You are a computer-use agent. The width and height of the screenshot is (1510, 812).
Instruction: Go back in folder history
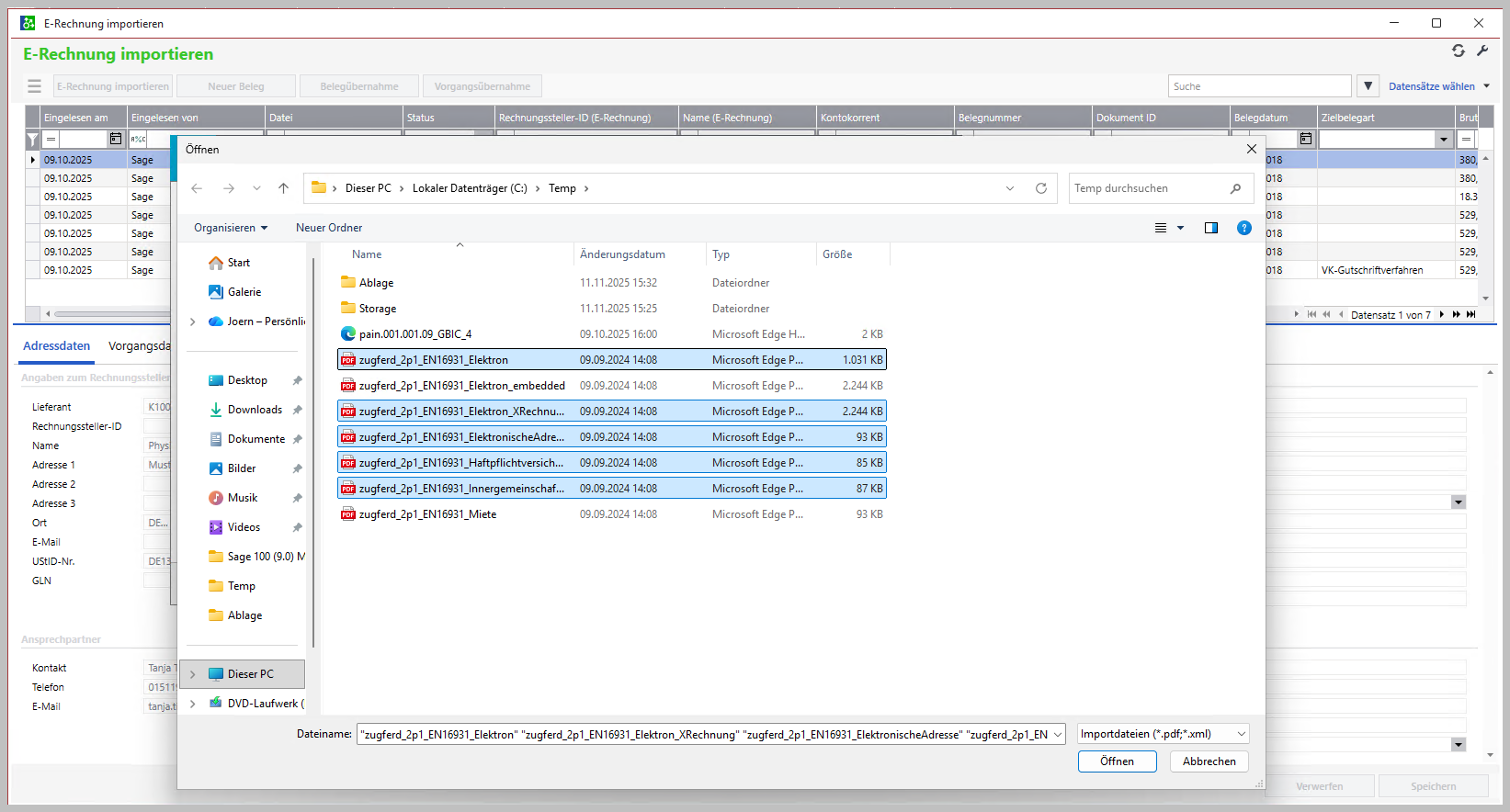click(197, 188)
